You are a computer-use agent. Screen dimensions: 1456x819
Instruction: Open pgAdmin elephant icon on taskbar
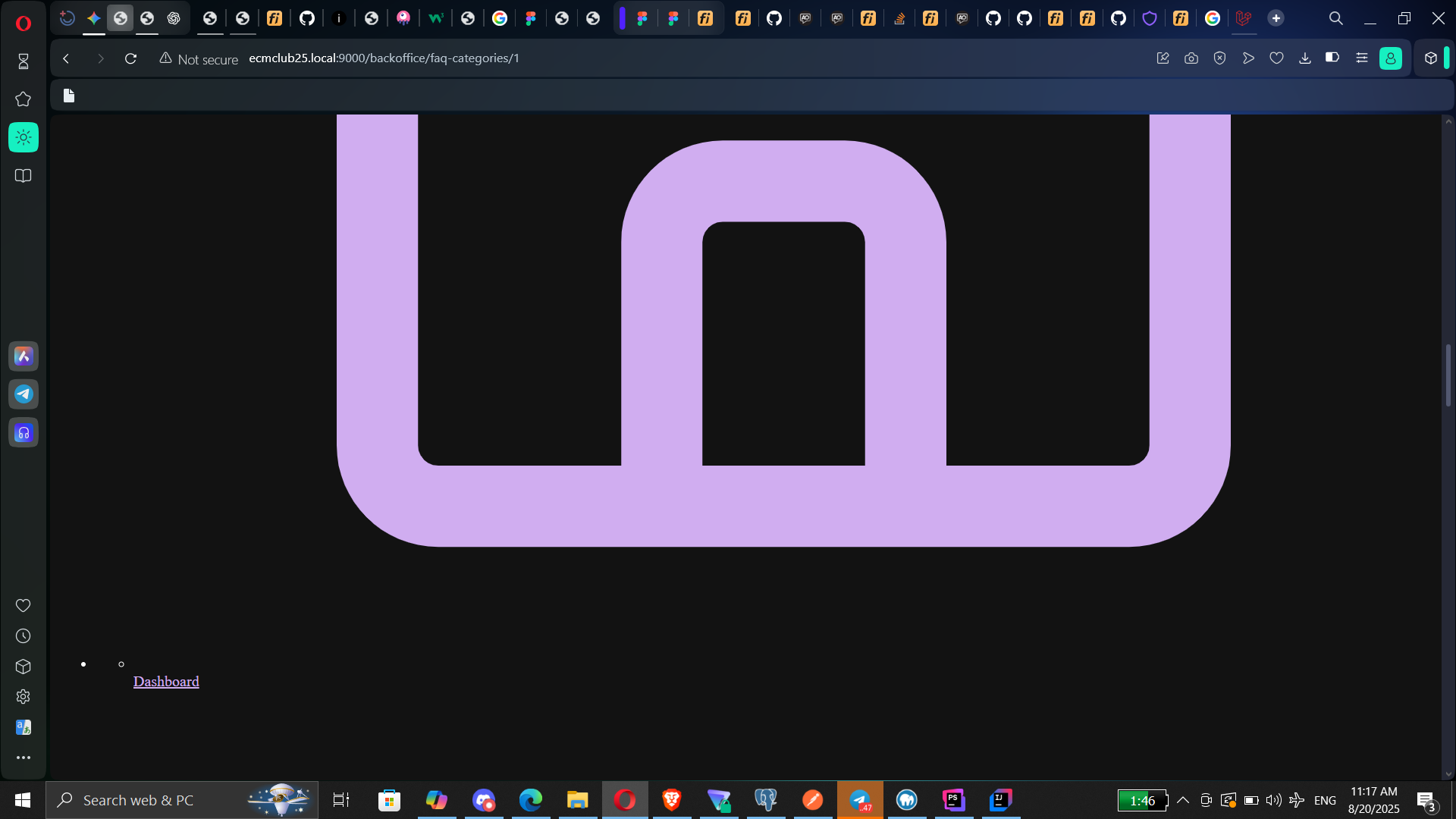click(x=766, y=800)
